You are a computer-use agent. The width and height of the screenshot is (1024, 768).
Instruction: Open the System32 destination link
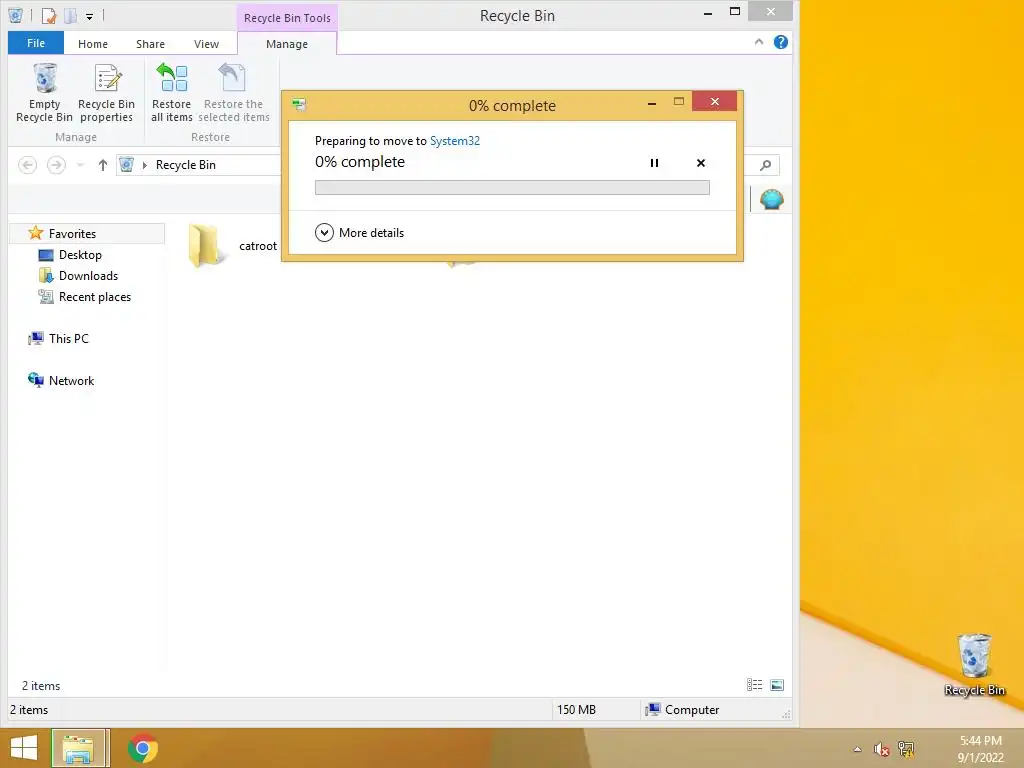pos(455,140)
